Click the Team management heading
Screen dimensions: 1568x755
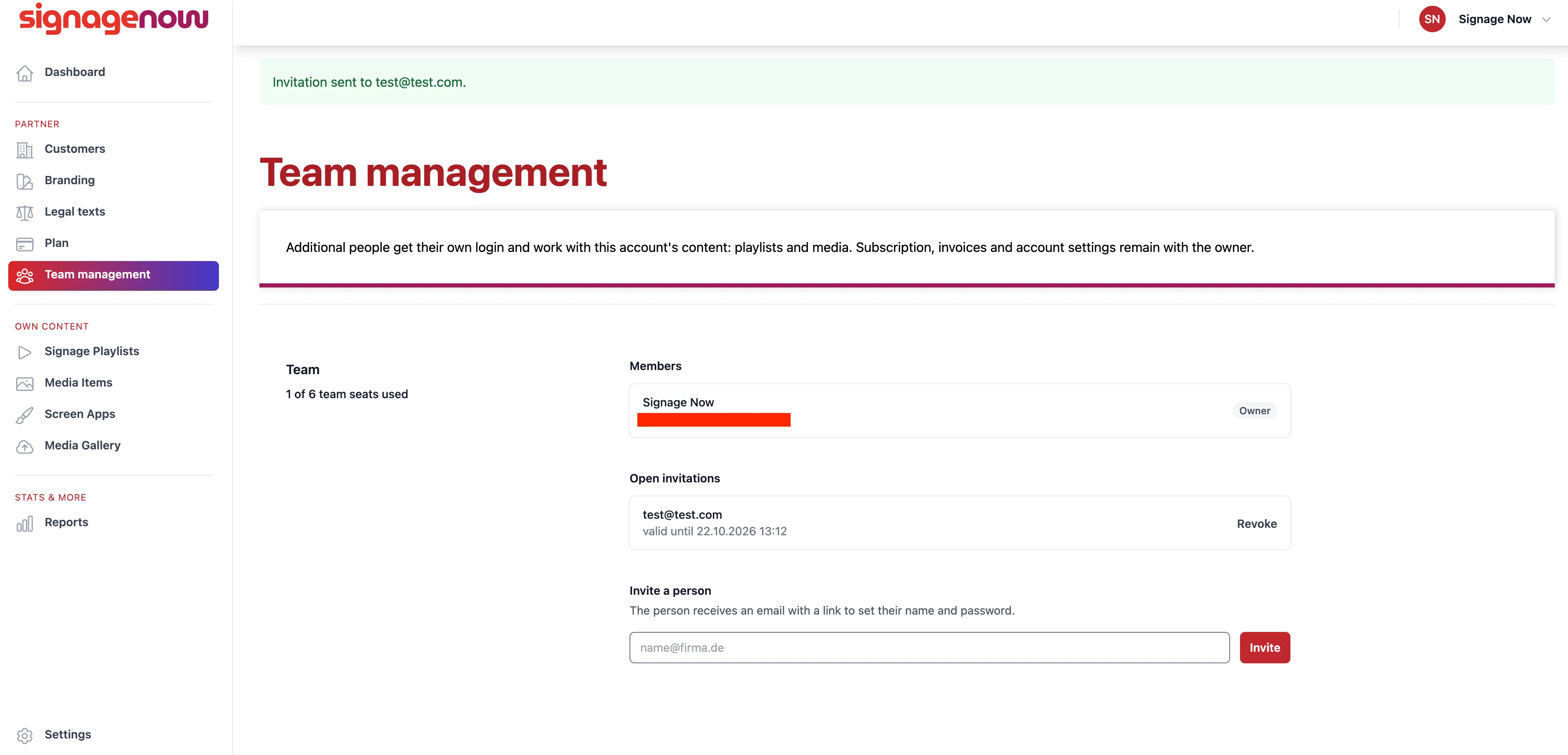coord(433,173)
